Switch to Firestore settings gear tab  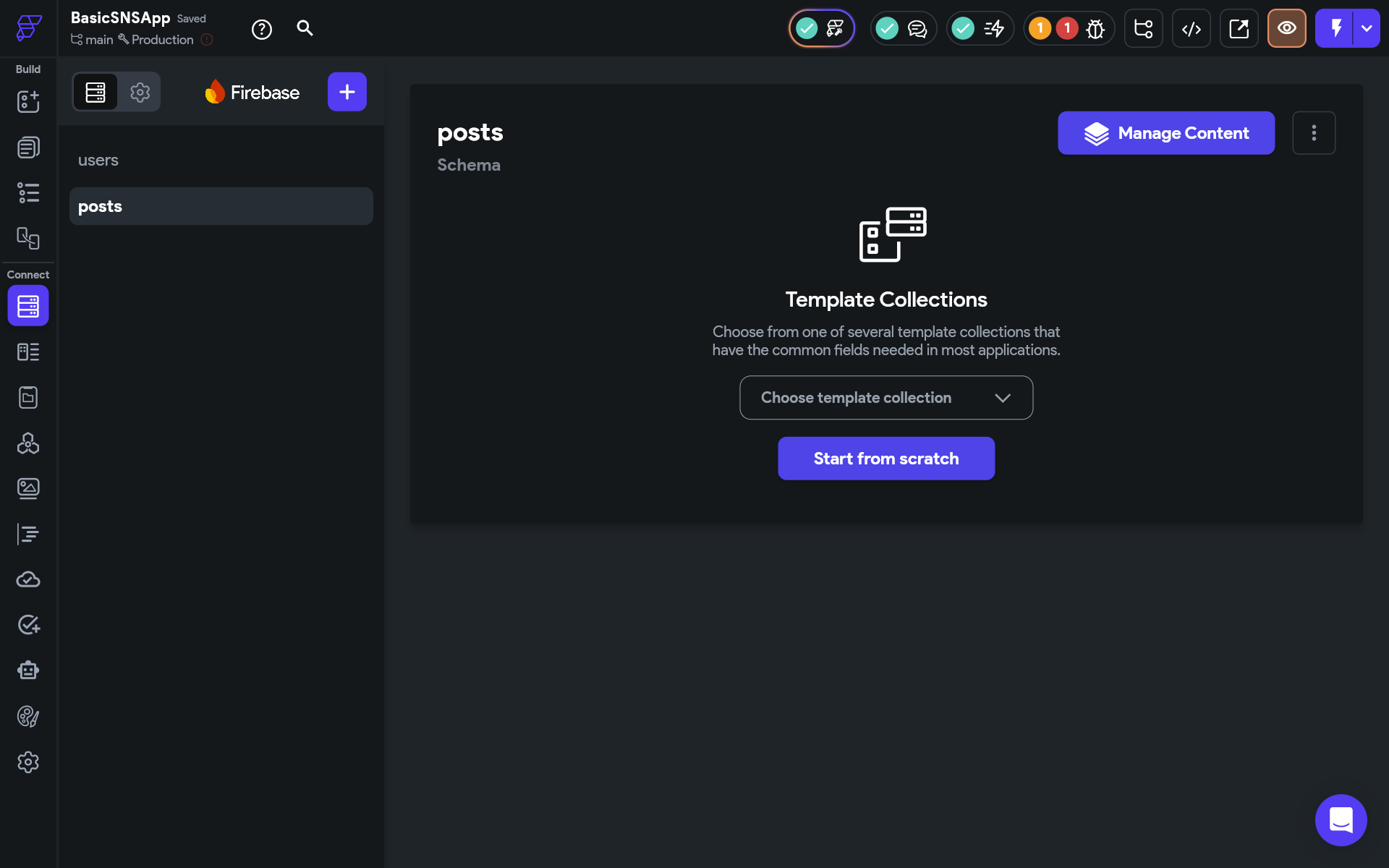[140, 92]
